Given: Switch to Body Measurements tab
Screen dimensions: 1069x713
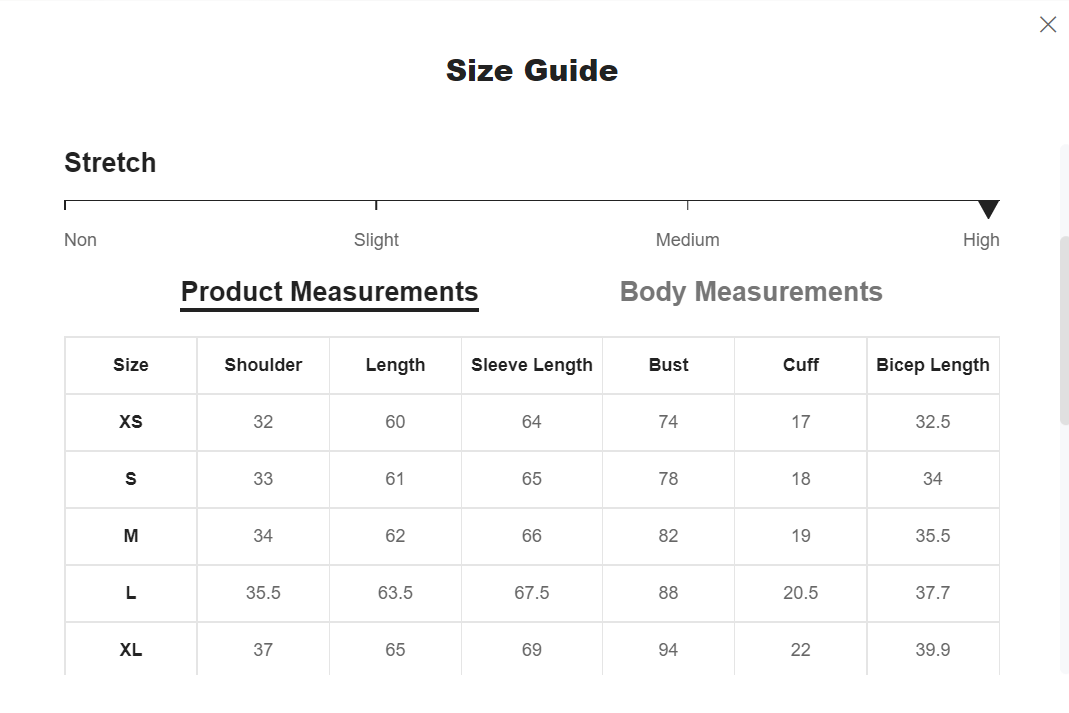Looking at the screenshot, I should click(x=751, y=292).
